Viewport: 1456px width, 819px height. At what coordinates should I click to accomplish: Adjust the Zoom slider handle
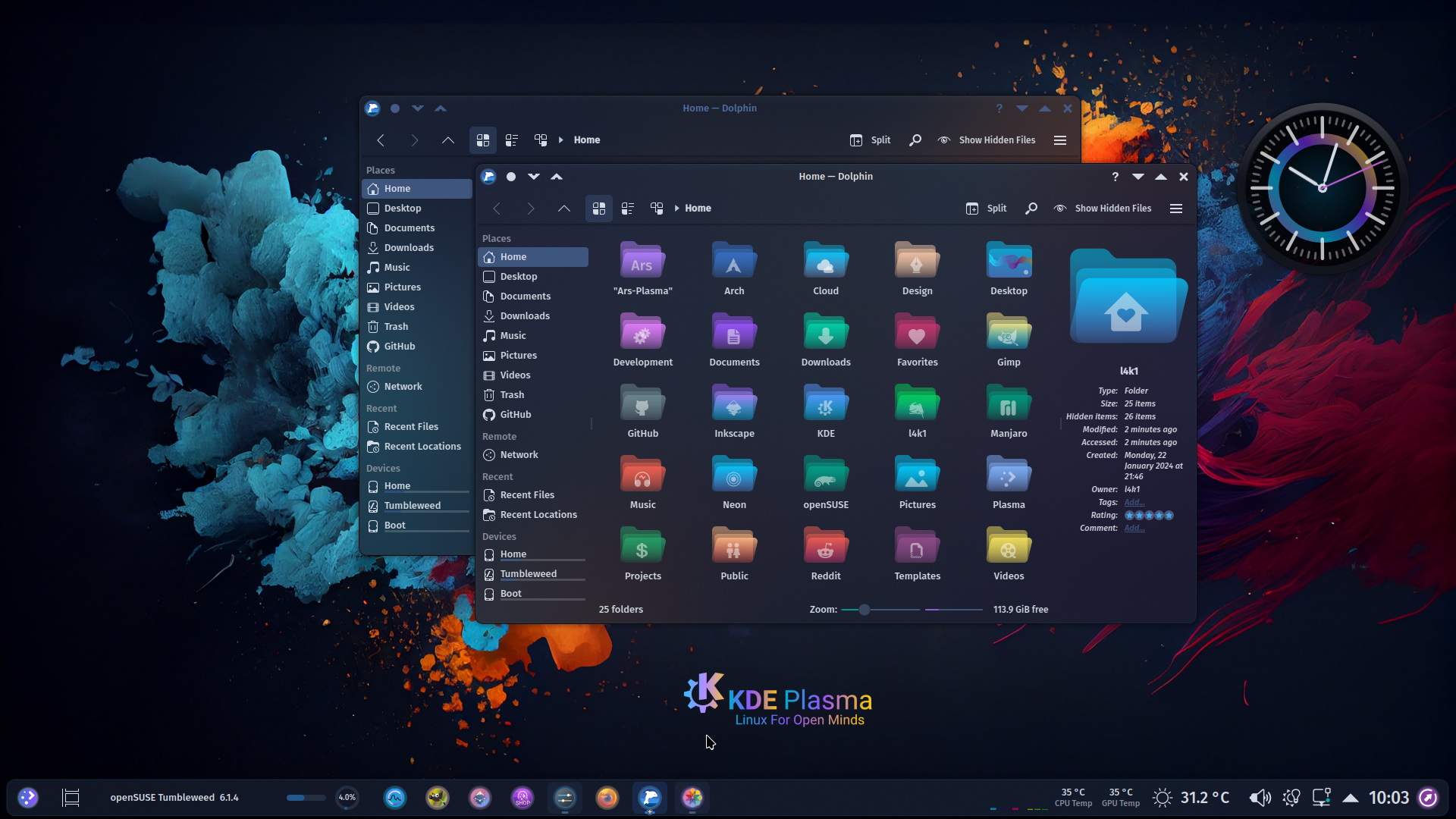[864, 609]
